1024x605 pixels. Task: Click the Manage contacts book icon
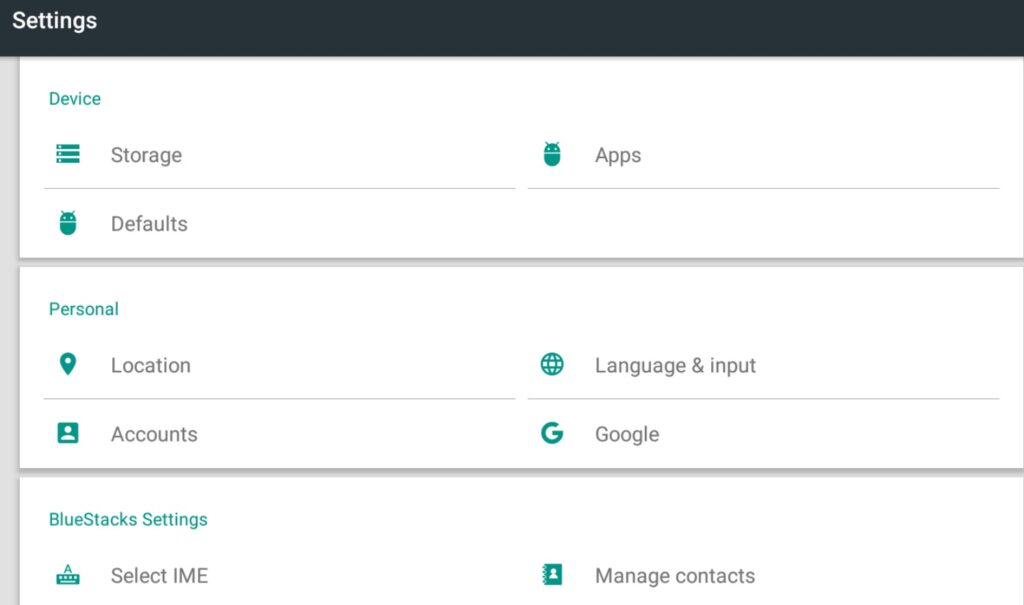click(552, 575)
